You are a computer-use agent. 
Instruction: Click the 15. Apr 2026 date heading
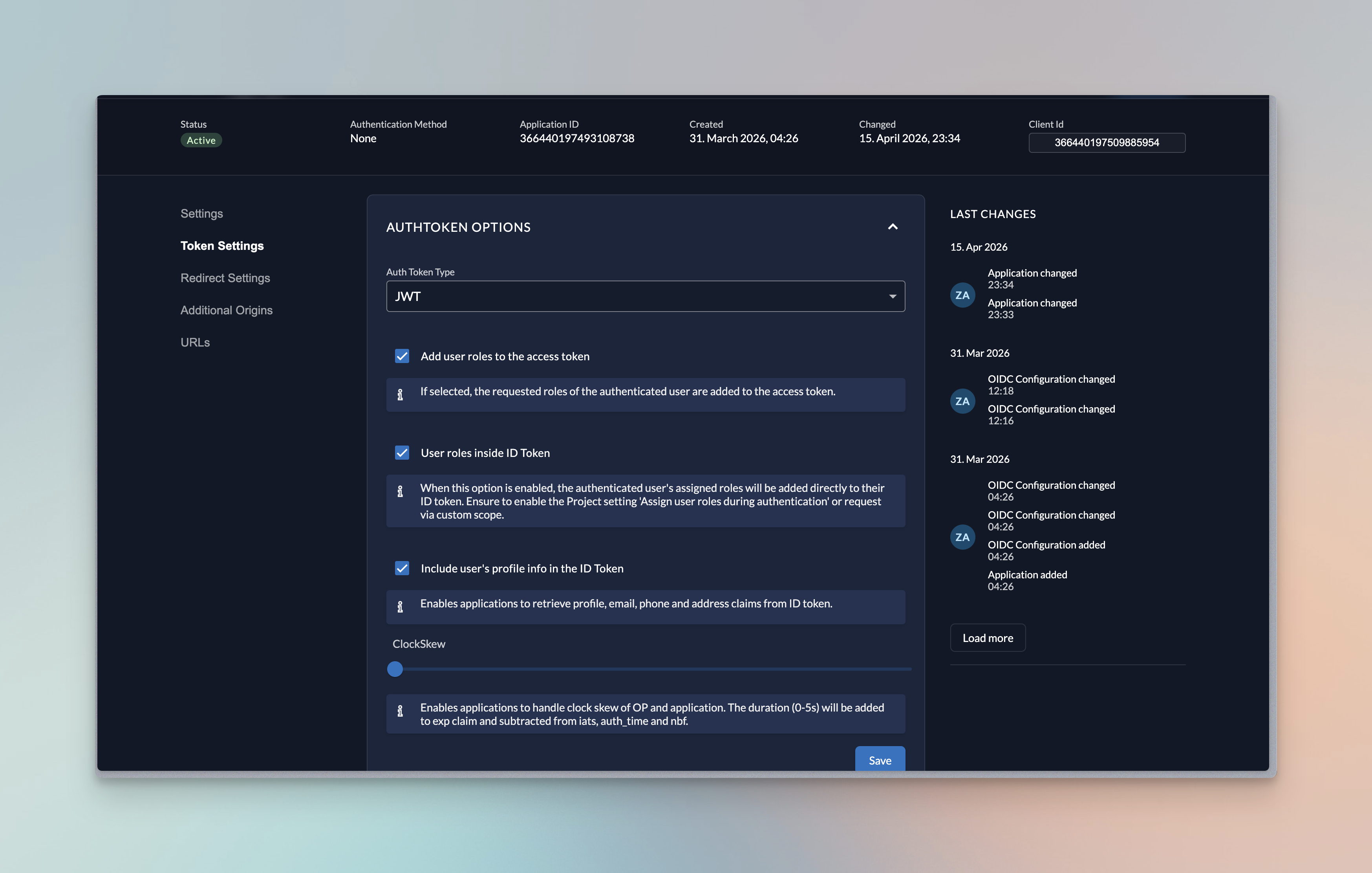point(978,247)
